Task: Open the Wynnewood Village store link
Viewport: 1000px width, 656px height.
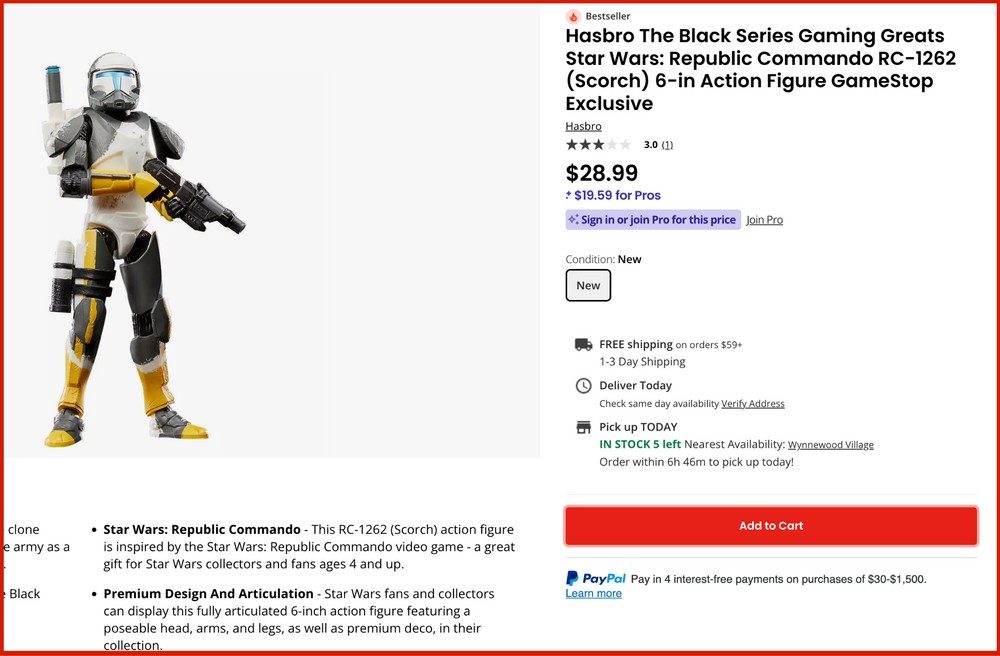Action: [x=833, y=444]
